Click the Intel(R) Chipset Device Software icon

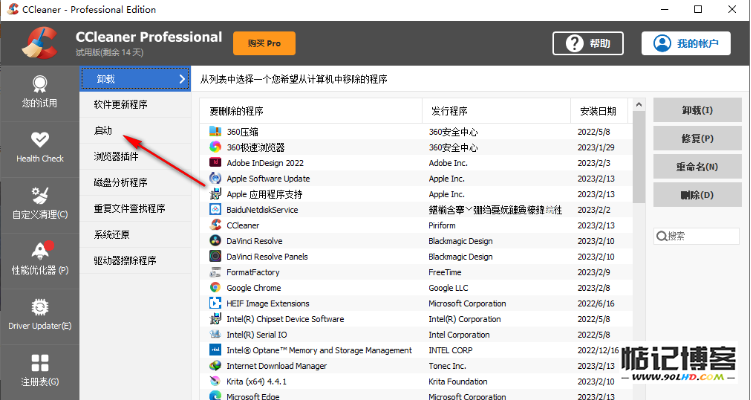[215, 319]
